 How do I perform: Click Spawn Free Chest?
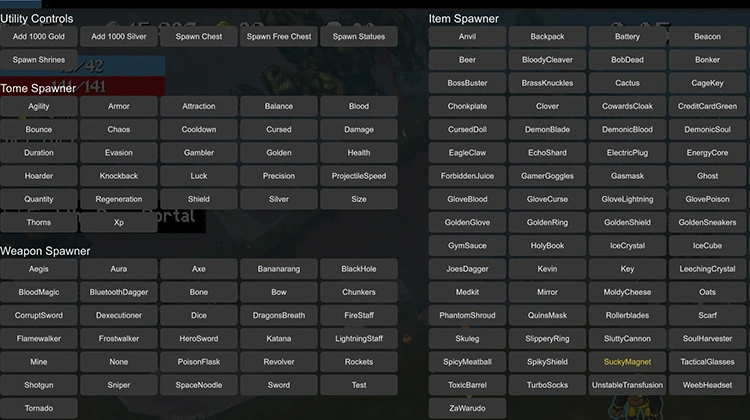tap(279, 36)
